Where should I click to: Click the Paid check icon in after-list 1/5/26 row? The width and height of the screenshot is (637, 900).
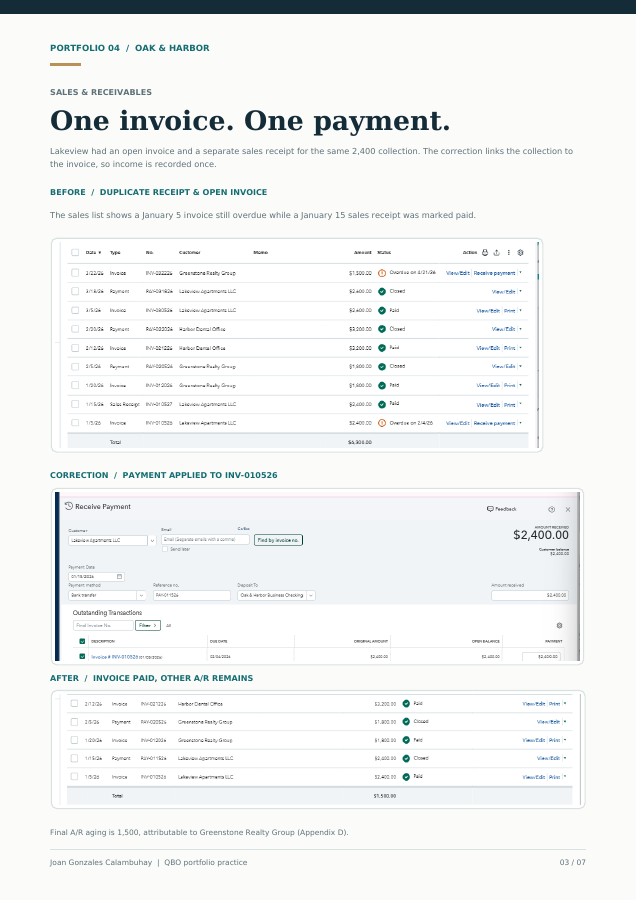406,777
